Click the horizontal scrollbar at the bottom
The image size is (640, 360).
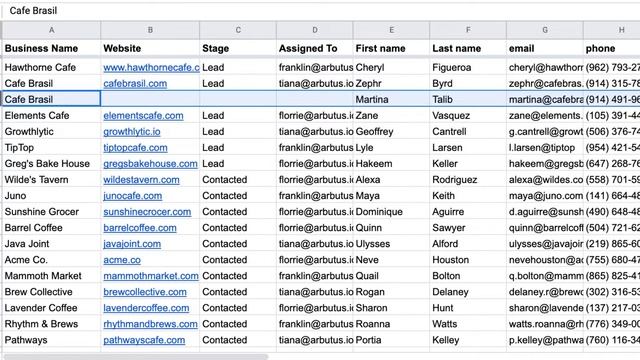pyautogui.click(x=136, y=357)
